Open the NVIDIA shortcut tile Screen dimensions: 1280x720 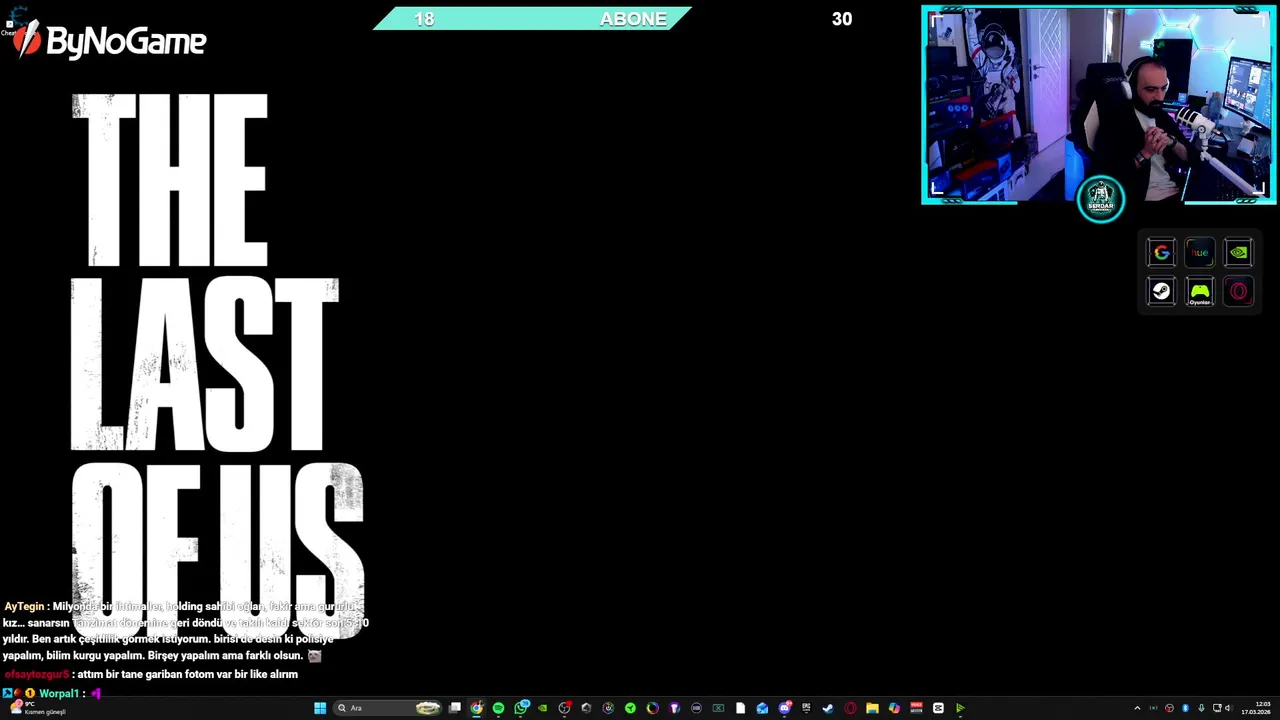[x=1238, y=253]
